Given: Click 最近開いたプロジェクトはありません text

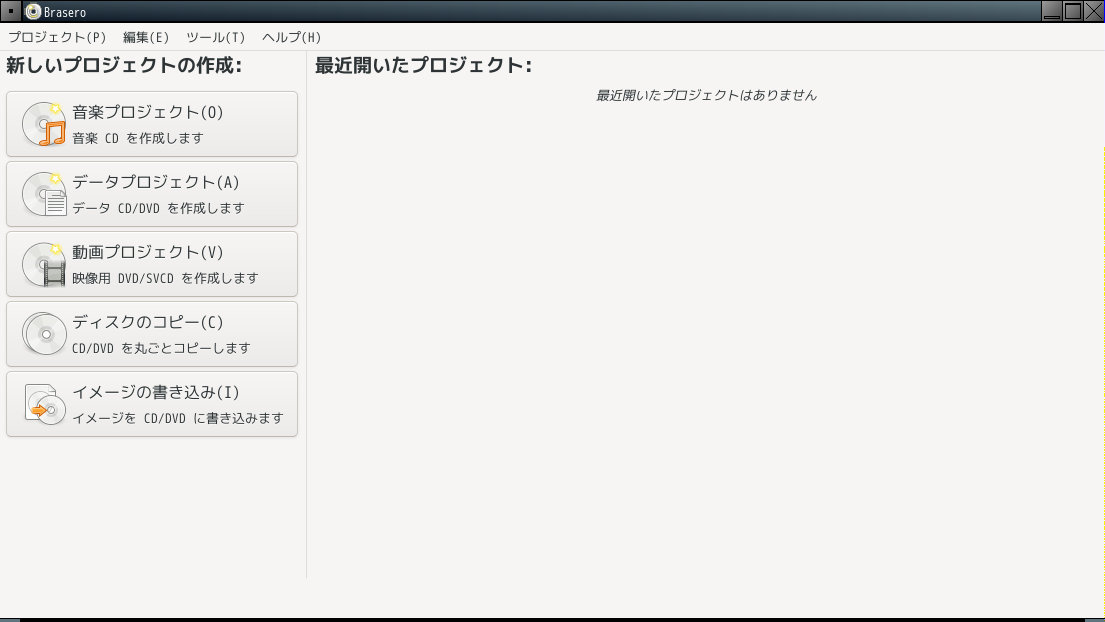Looking at the screenshot, I should point(706,95).
